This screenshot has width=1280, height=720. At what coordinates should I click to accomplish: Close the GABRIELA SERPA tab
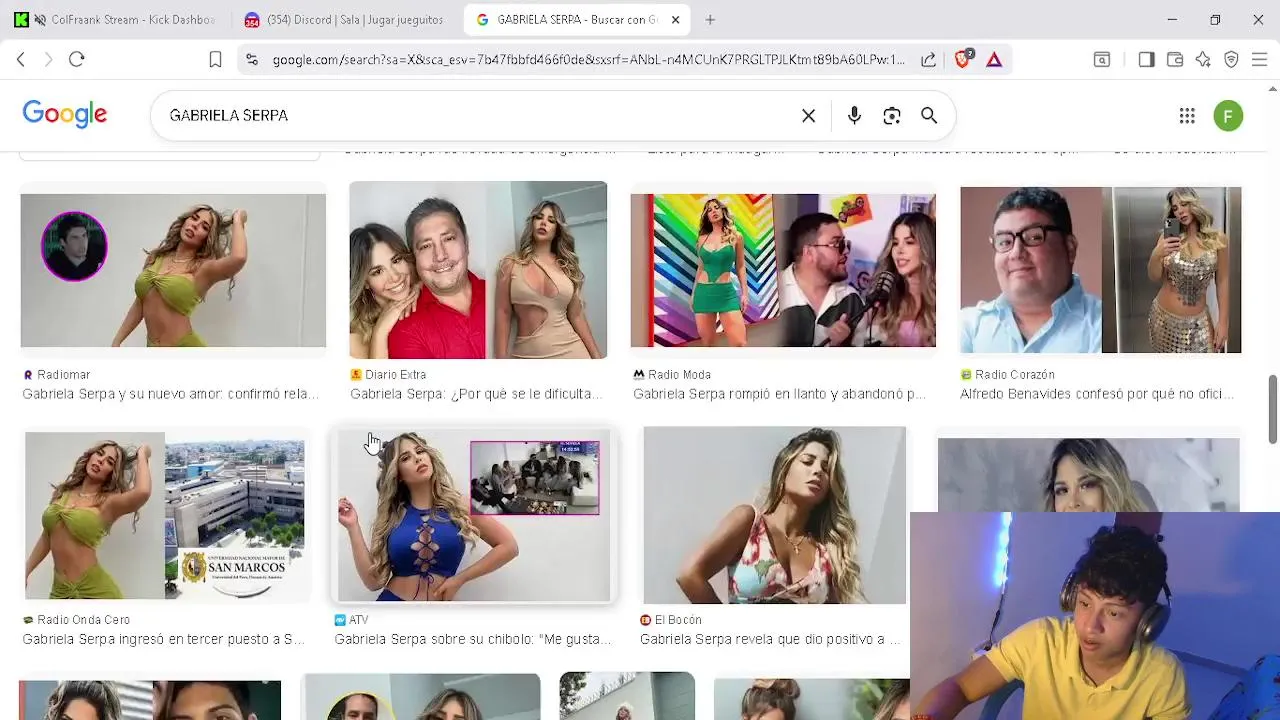[x=675, y=19]
